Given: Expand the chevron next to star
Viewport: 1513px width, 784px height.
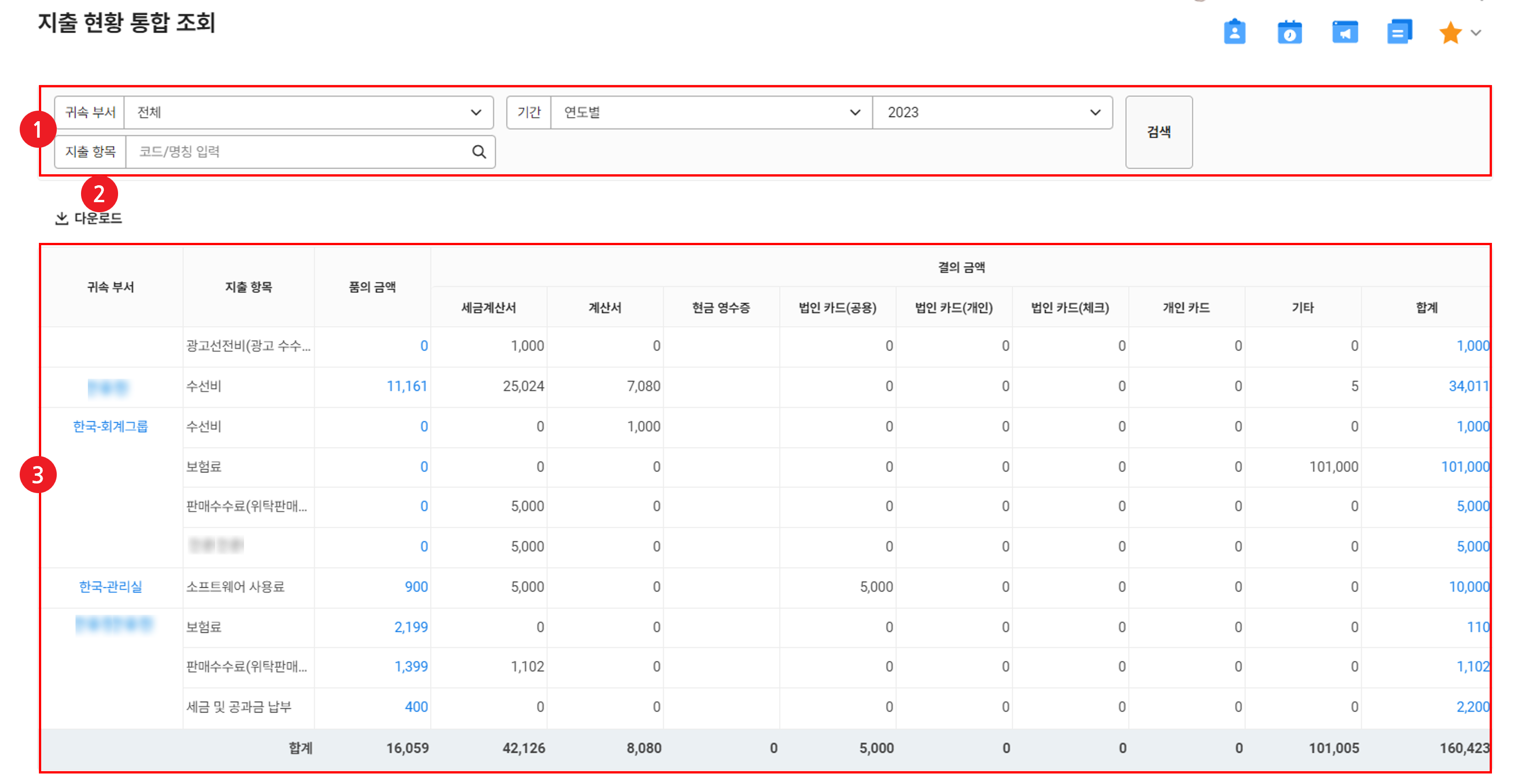Looking at the screenshot, I should 1476,33.
